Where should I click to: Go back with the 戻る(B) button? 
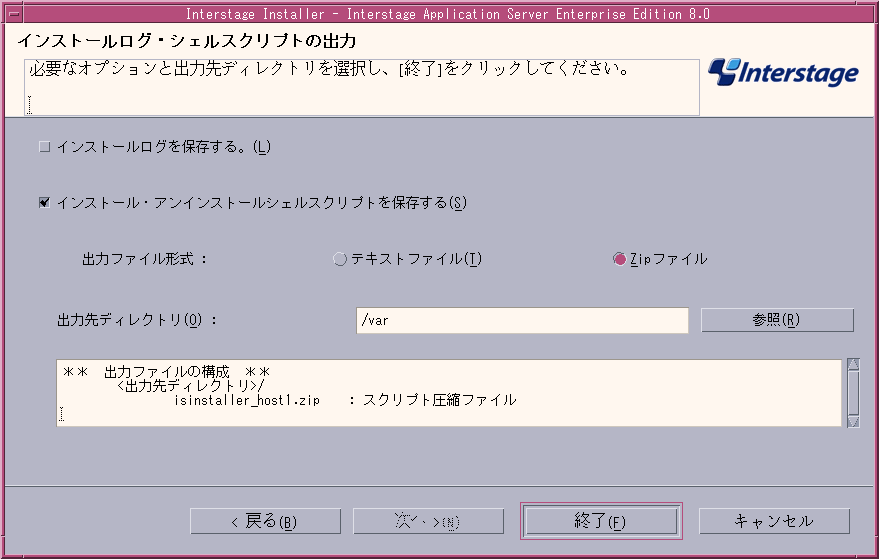[x=265, y=521]
